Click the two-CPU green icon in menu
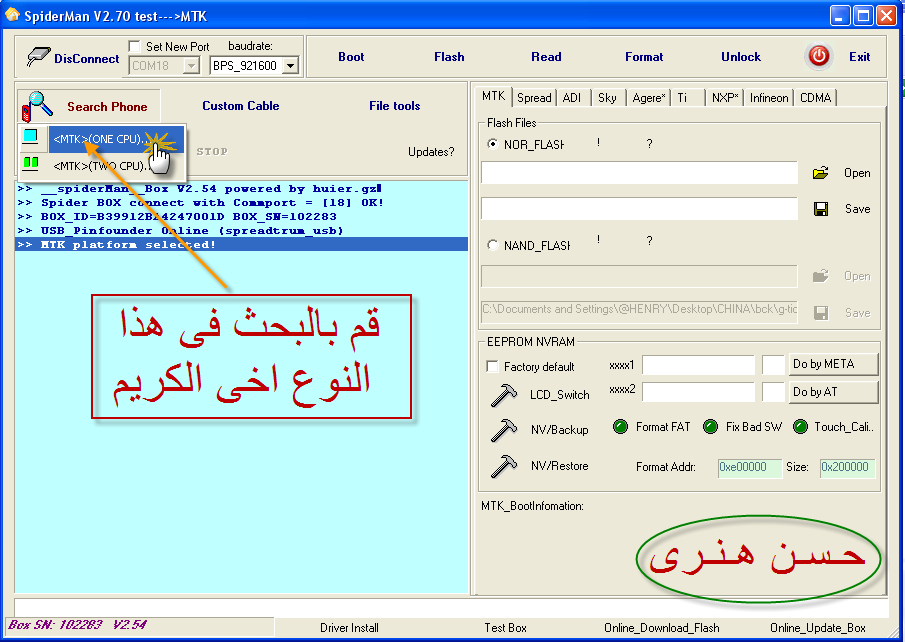Viewport: 905px width, 642px height. [x=31, y=163]
